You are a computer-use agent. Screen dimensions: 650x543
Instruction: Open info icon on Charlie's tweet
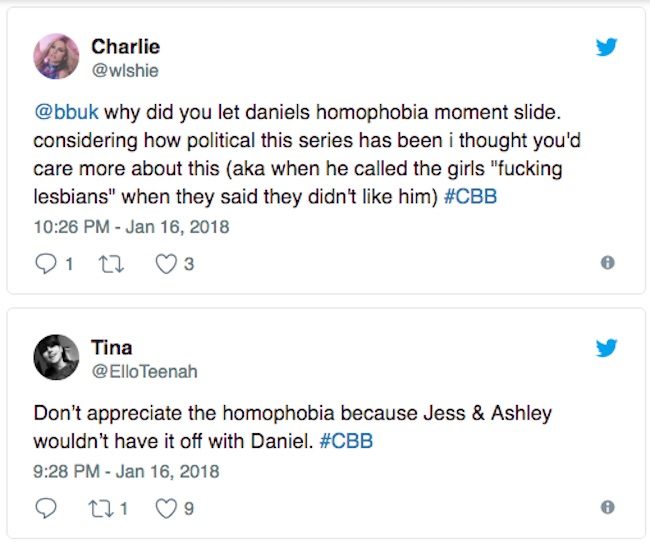coord(606,263)
